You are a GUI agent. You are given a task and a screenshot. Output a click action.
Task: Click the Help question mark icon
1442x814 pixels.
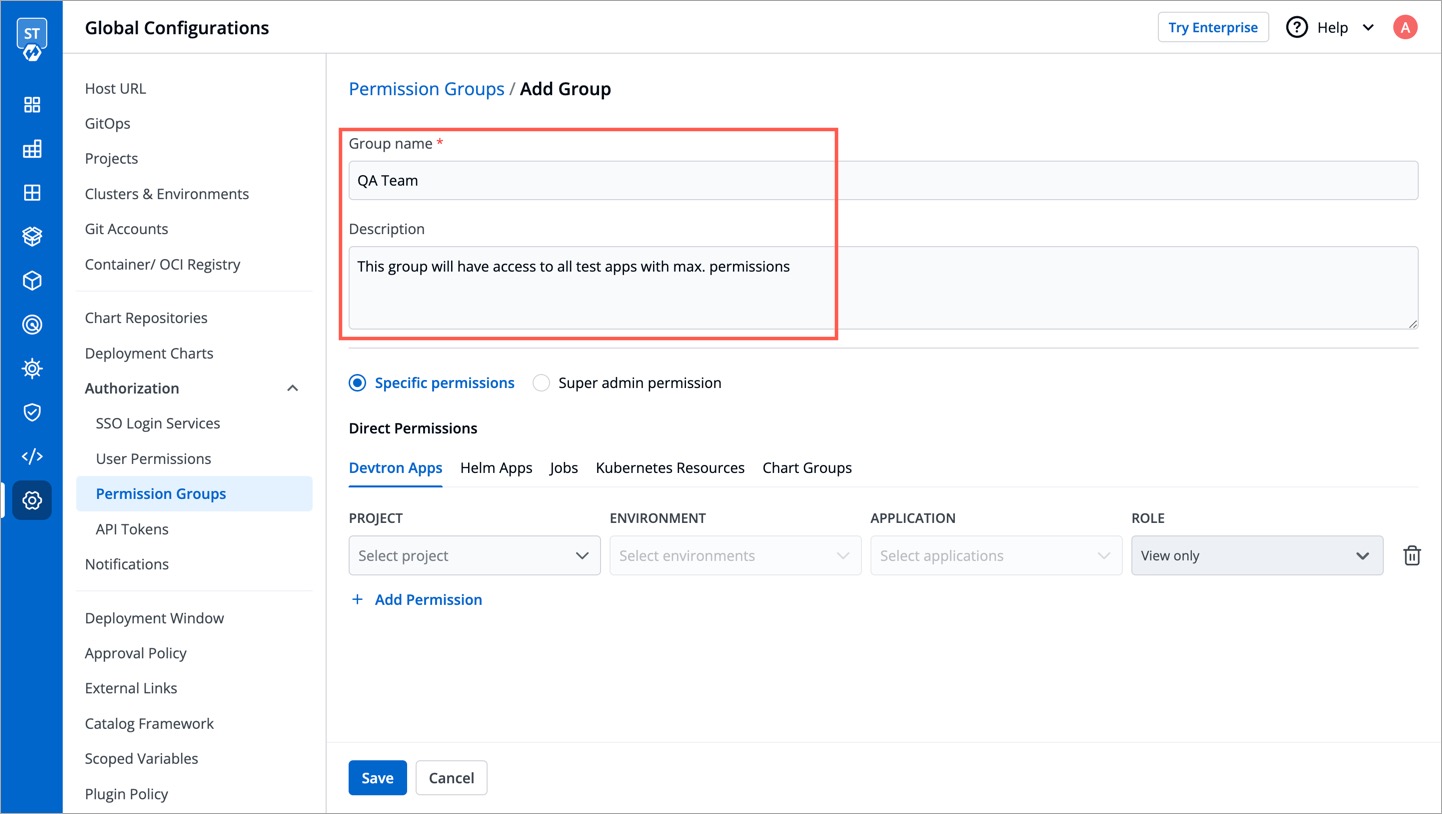(x=1296, y=28)
